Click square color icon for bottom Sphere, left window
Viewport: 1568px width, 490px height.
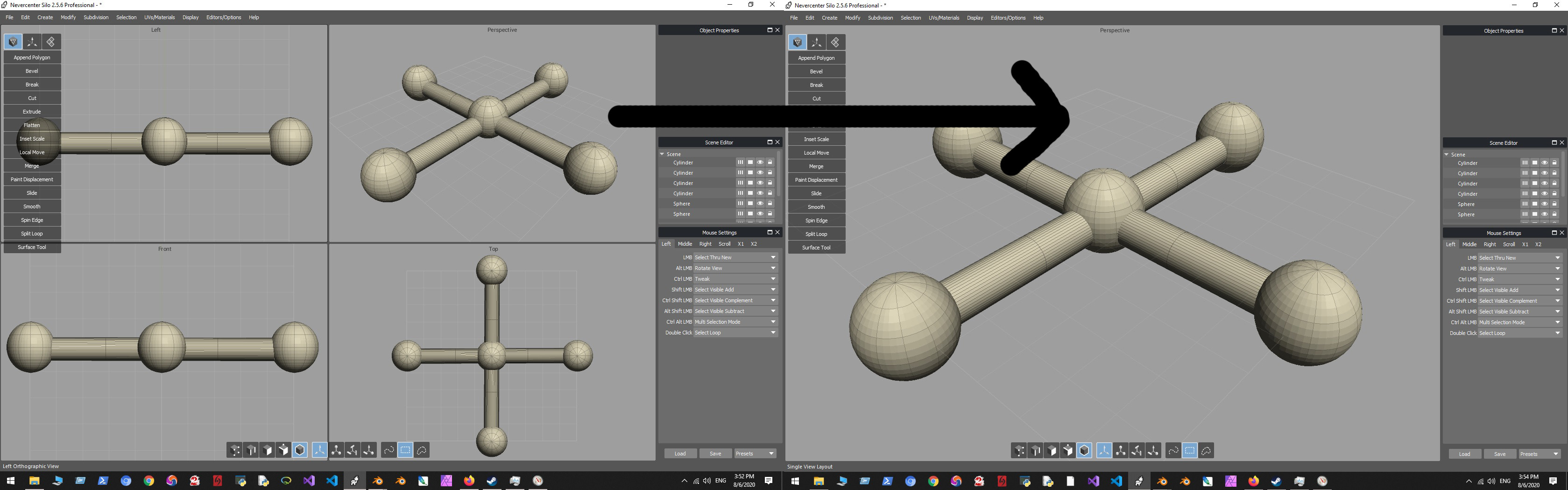point(750,213)
